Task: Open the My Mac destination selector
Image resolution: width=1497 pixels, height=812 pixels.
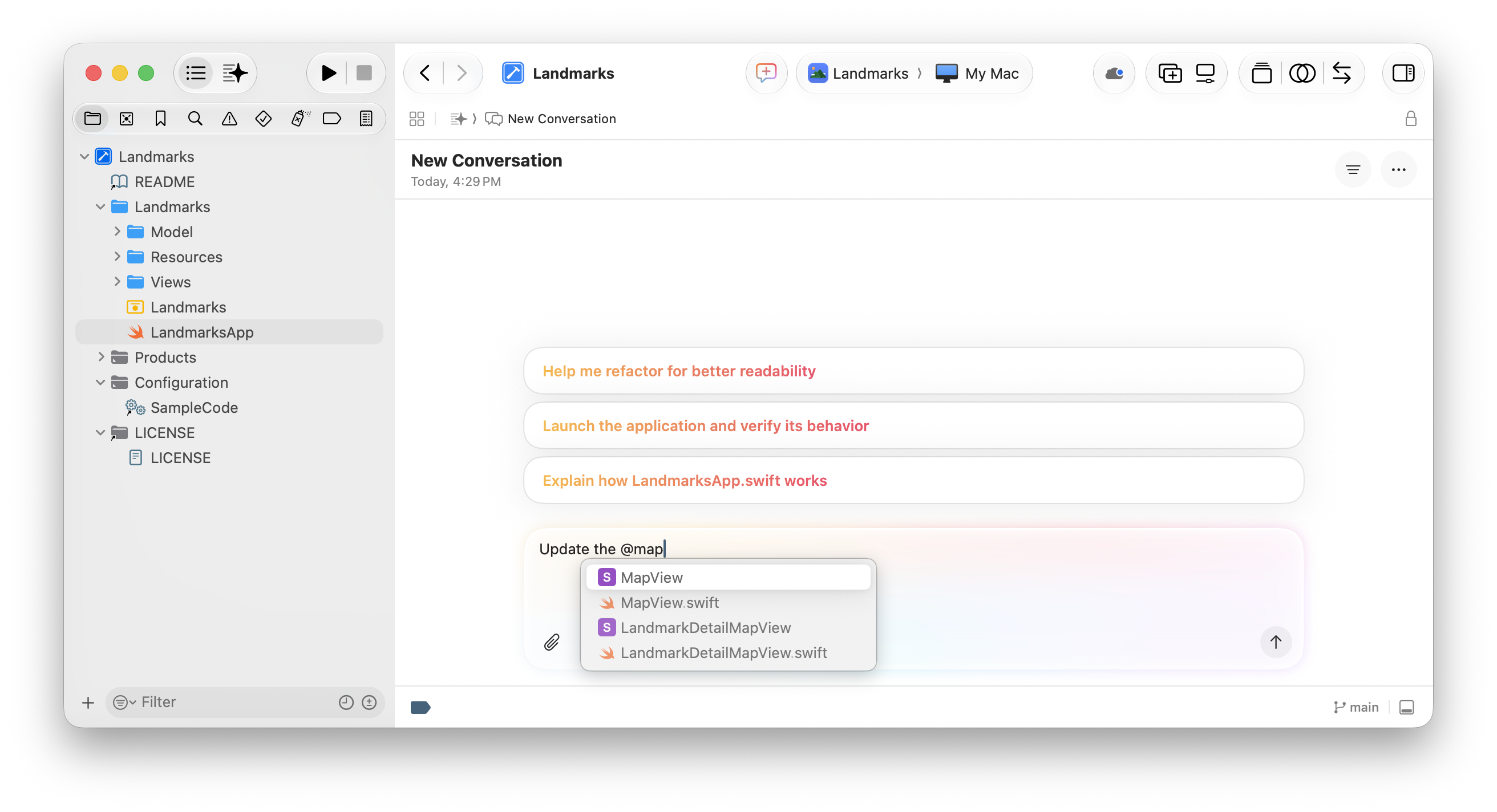Action: pyautogui.click(x=977, y=73)
